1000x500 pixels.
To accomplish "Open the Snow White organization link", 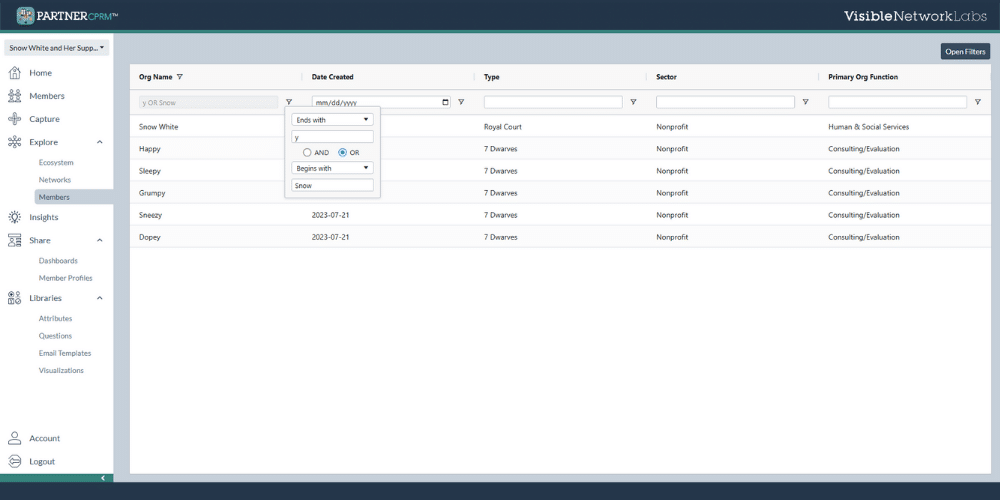I will tap(158, 127).
